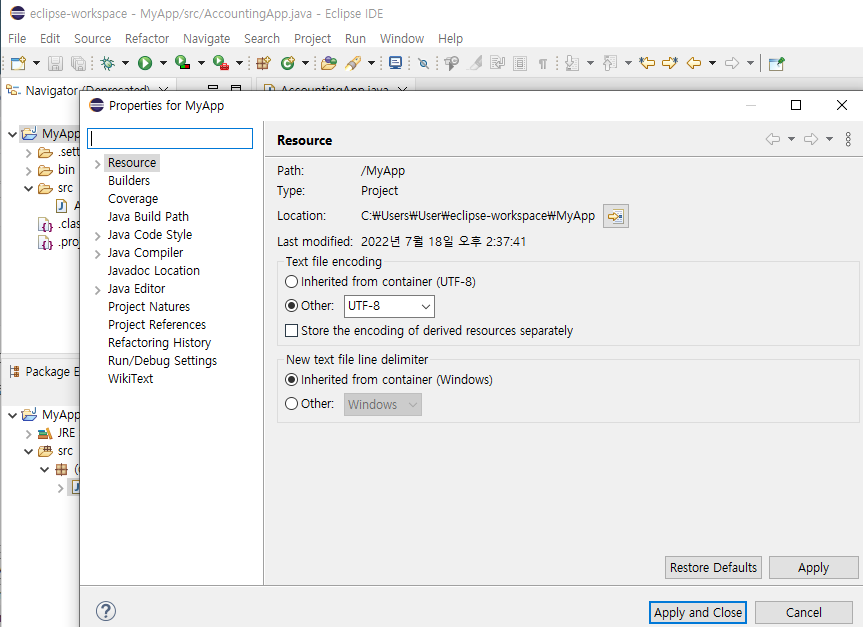This screenshot has height=627, width=863.
Task: Open dropdown arrow next to Run icon
Action: point(163,63)
